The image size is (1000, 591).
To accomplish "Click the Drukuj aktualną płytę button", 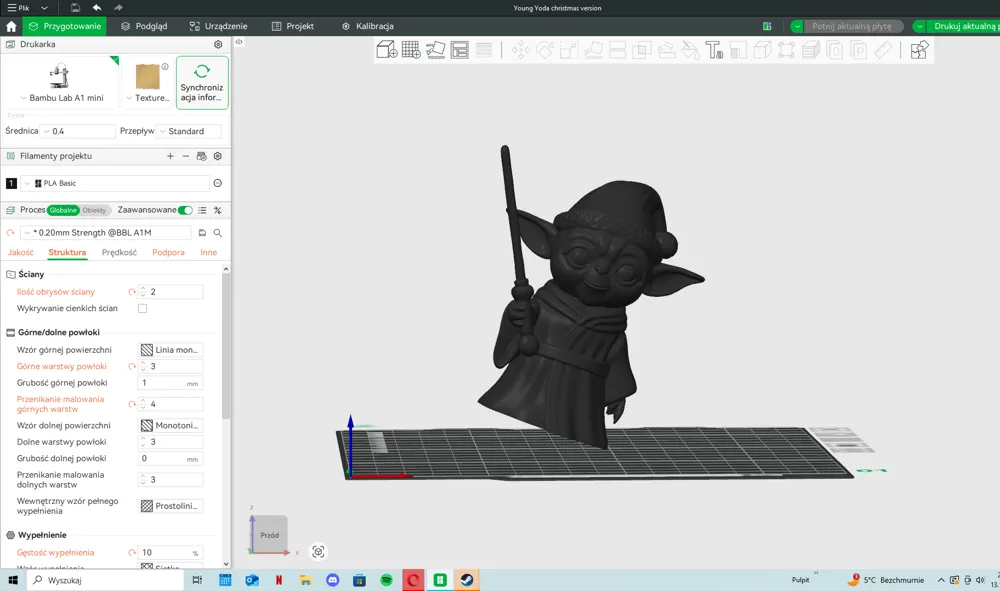I will pyautogui.click(x=963, y=26).
